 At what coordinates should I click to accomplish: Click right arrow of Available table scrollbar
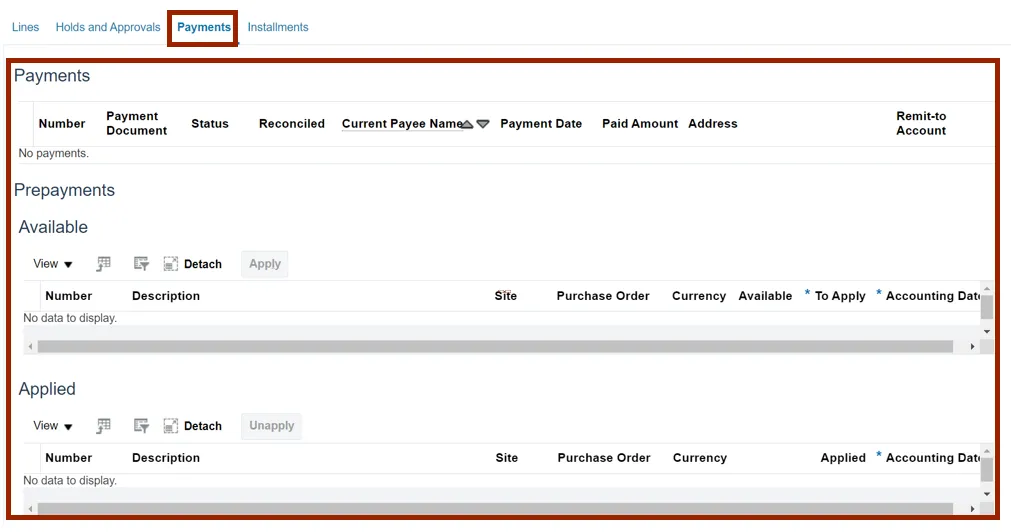click(x=972, y=347)
